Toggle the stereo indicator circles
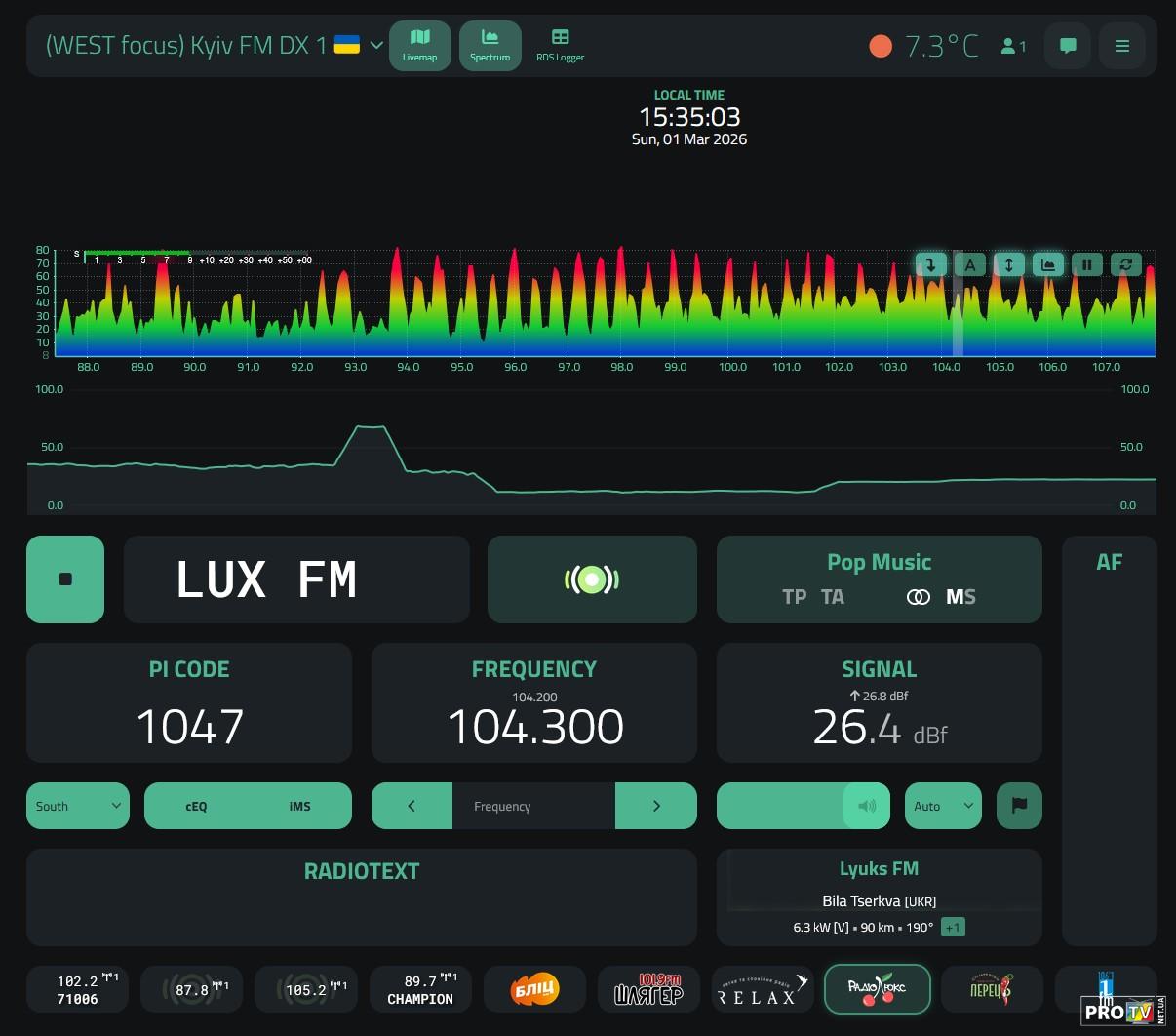This screenshot has width=1176, height=1036. pos(918,597)
